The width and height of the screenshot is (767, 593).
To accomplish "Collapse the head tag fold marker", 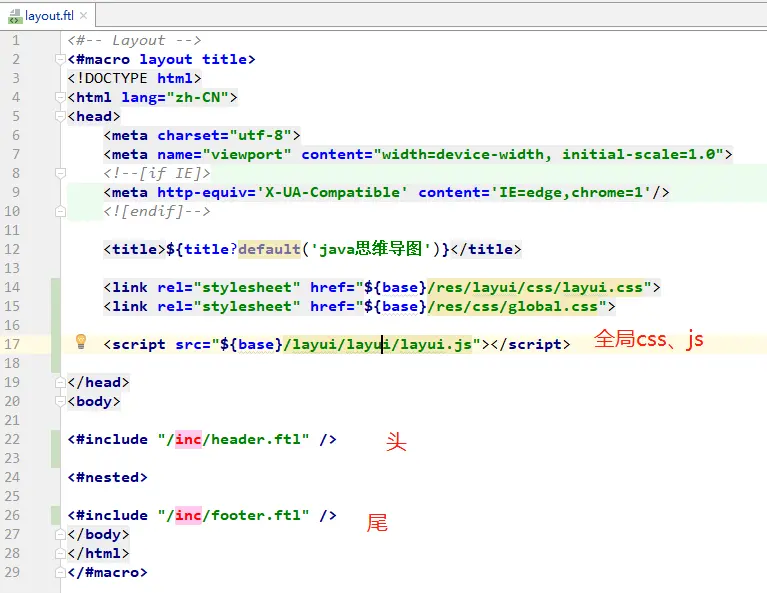I will [60, 116].
